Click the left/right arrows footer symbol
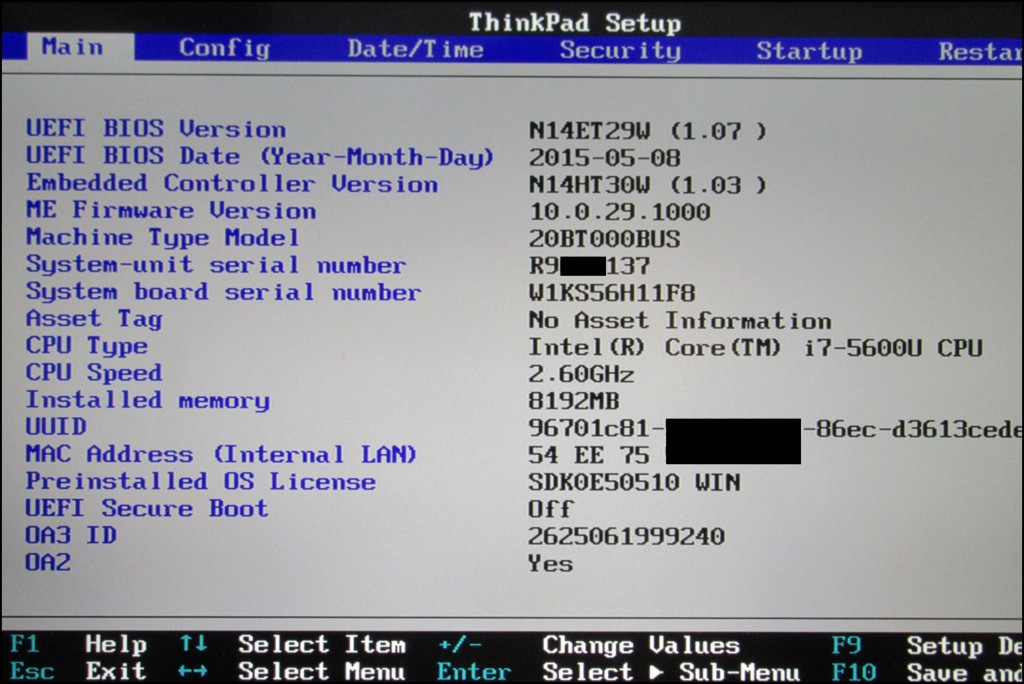The height and width of the screenshot is (684, 1024). click(x=193, y=671)
